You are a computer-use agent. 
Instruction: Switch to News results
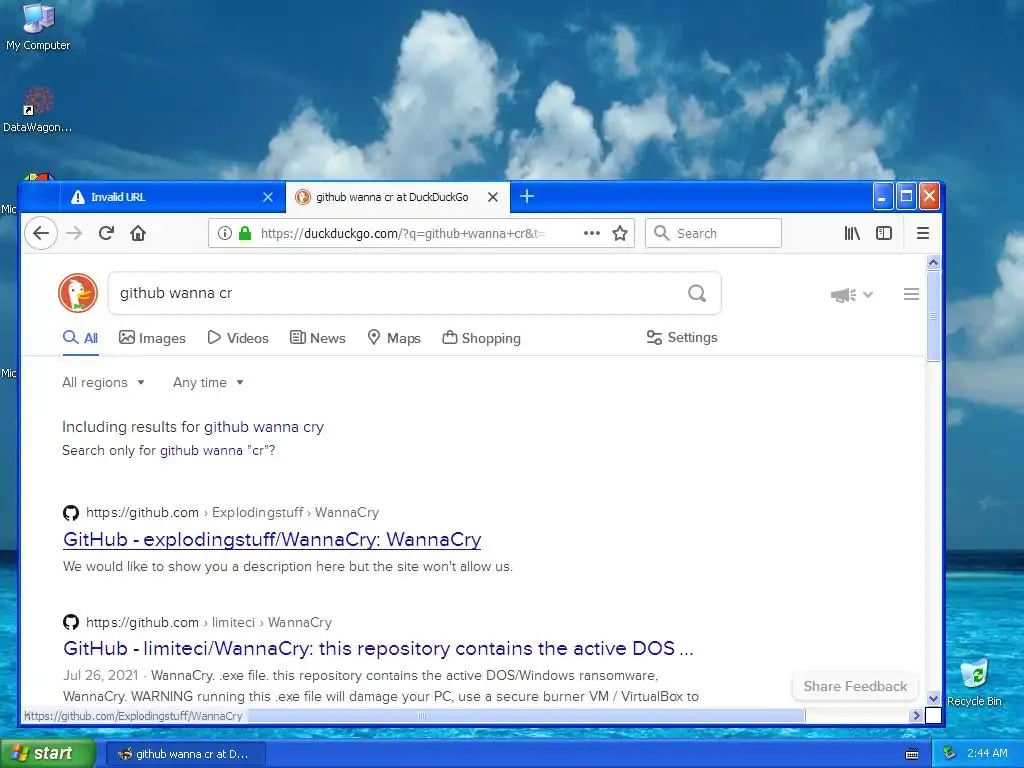pyautogui.click(x=317, y=338)
